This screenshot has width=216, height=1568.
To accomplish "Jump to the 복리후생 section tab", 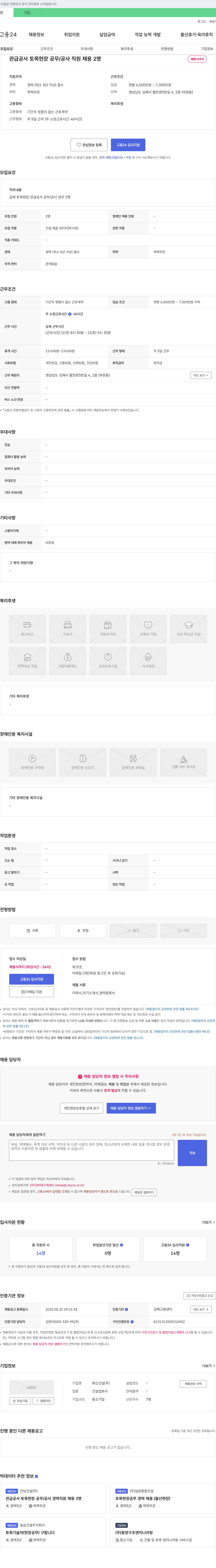I will click(127, 49).
